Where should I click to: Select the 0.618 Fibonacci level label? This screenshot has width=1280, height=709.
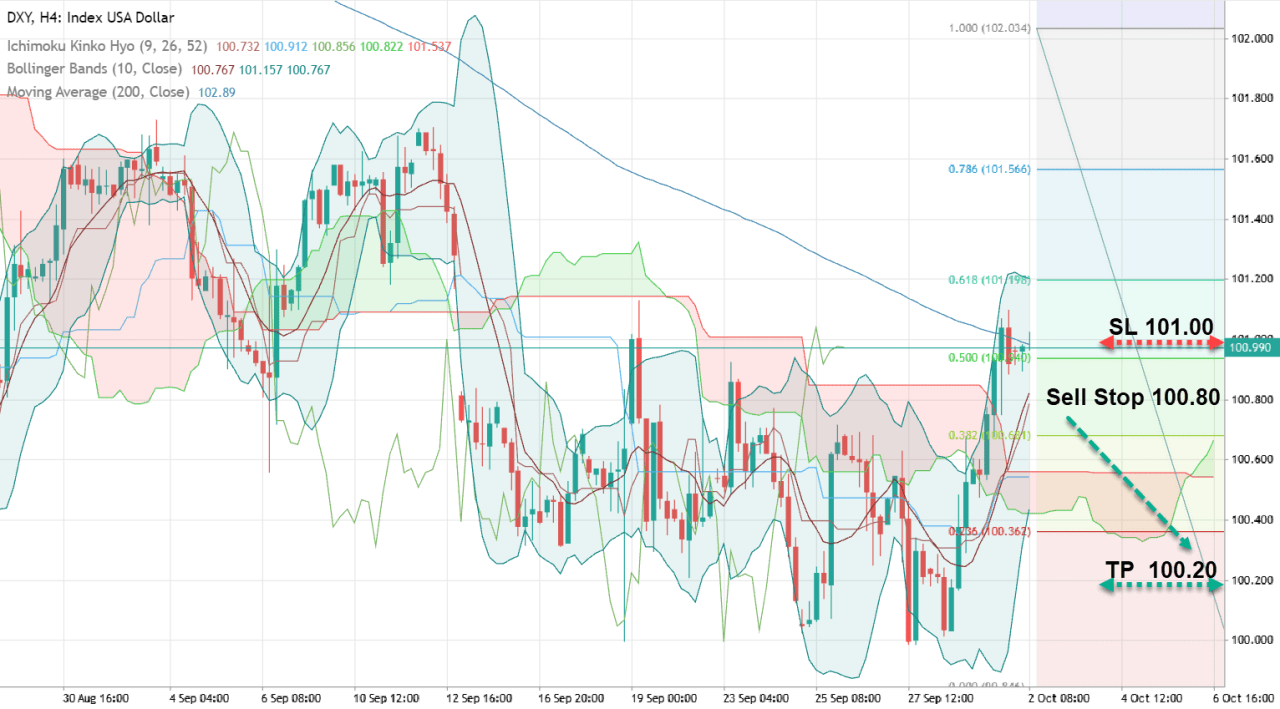tap(988, 280)
